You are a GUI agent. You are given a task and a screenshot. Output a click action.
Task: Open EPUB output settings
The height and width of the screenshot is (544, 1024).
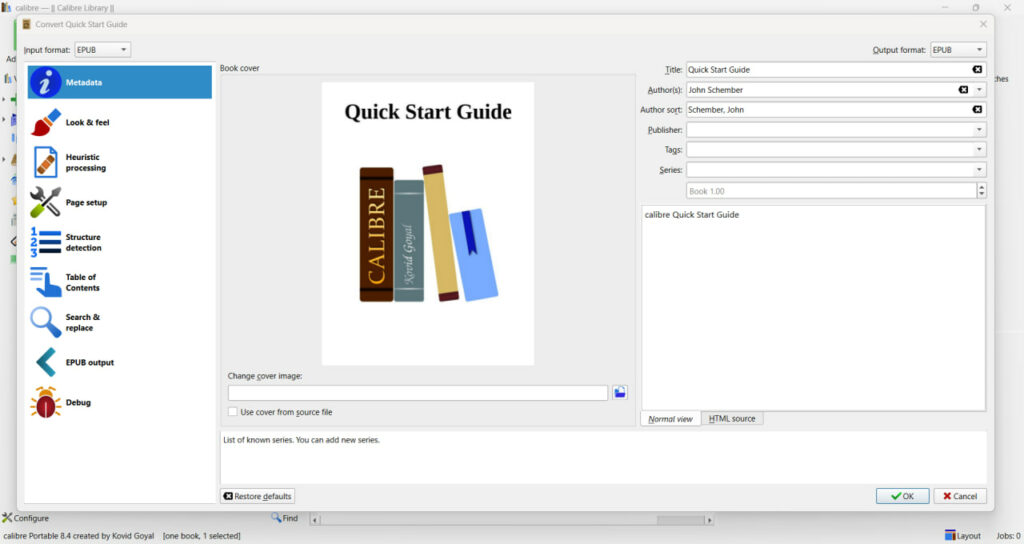tap(120, 362)
